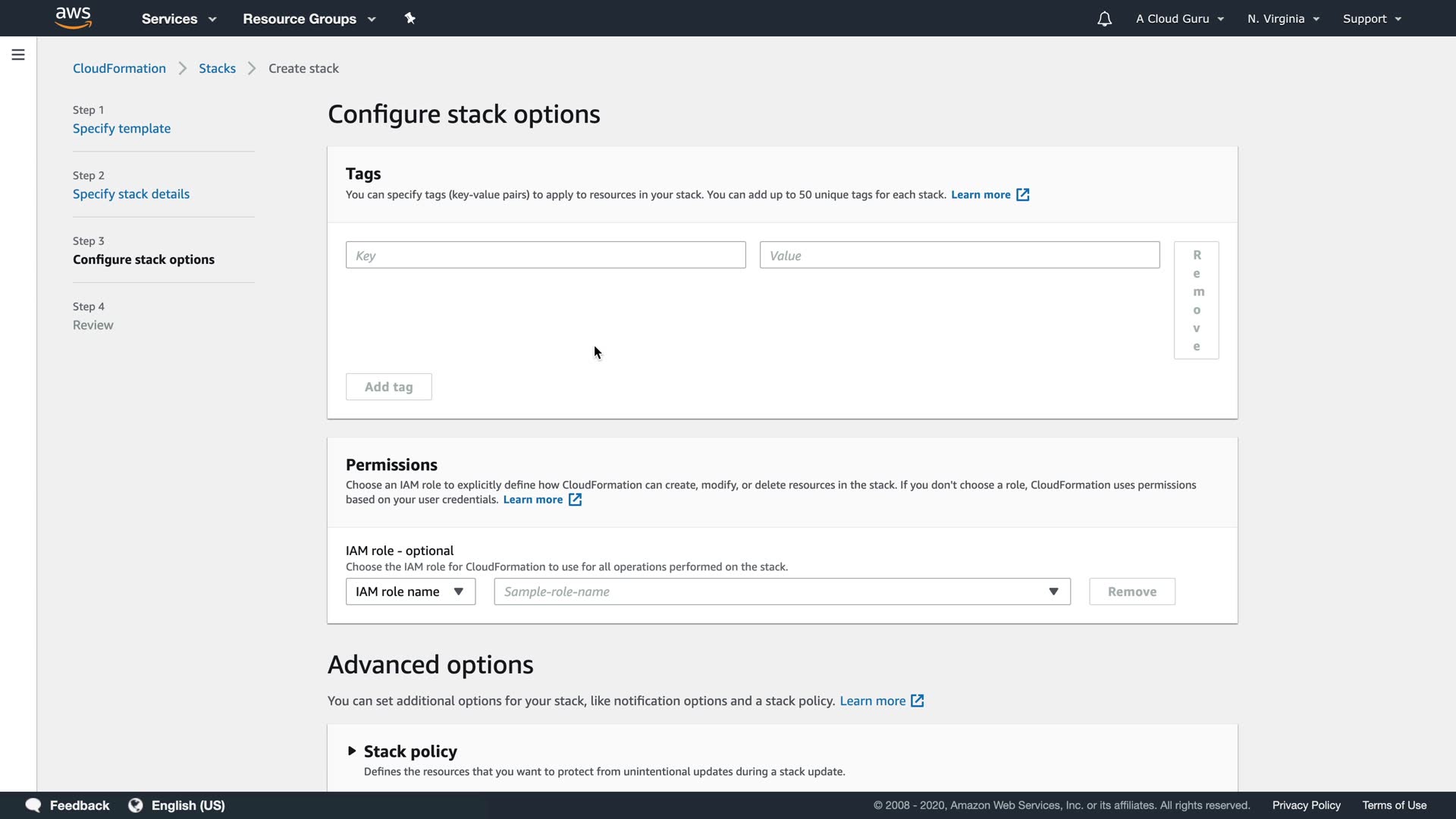The width and height of the screenshot is (1456, 819).
Task: Go to Step 1 Specify template
Action: coord(121,128)
